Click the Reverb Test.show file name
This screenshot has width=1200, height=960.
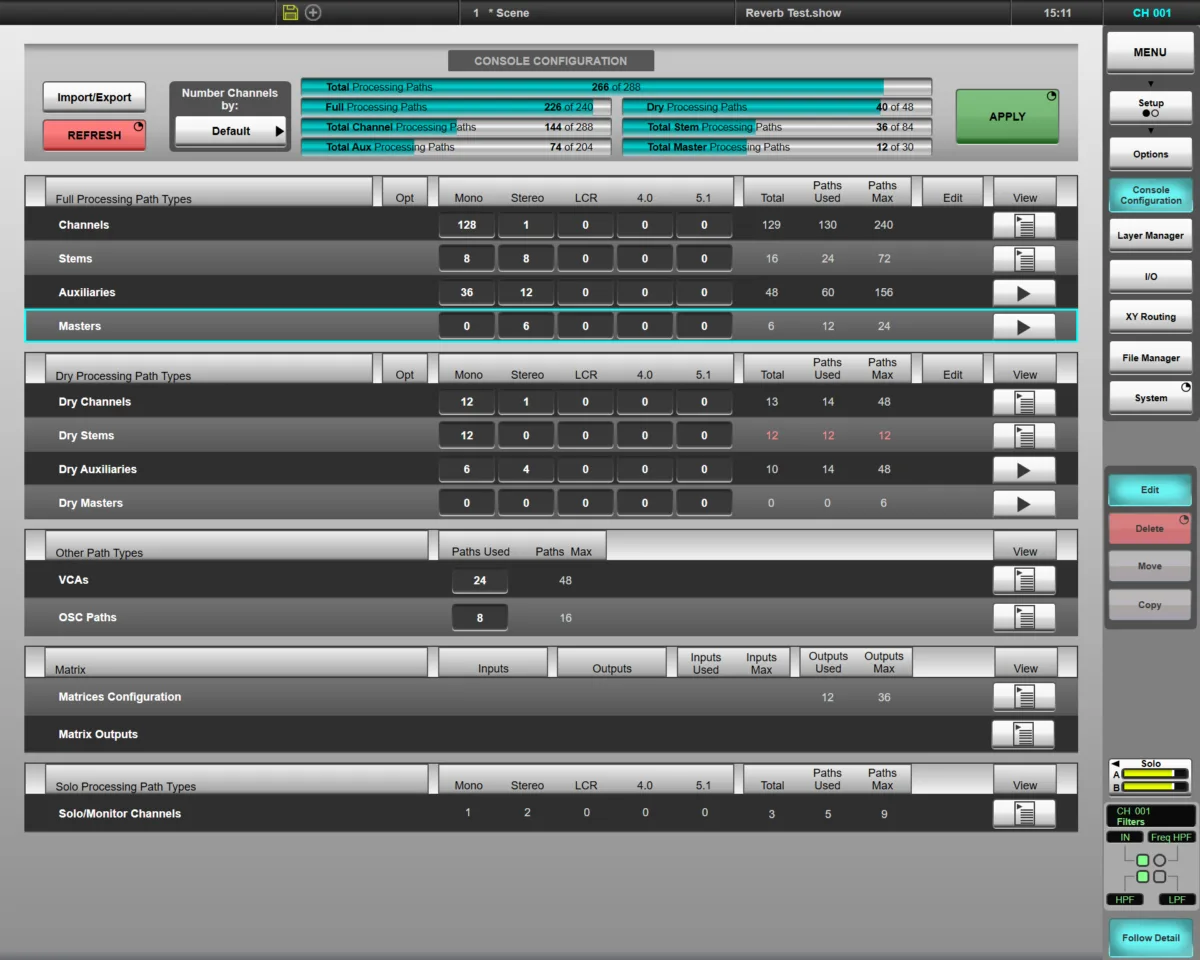pyautogui.click(x=793, y=13)
